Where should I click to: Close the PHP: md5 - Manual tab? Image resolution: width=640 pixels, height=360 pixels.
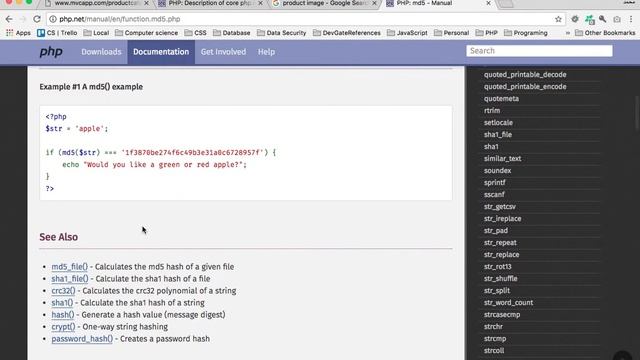[x=488, y=3]
